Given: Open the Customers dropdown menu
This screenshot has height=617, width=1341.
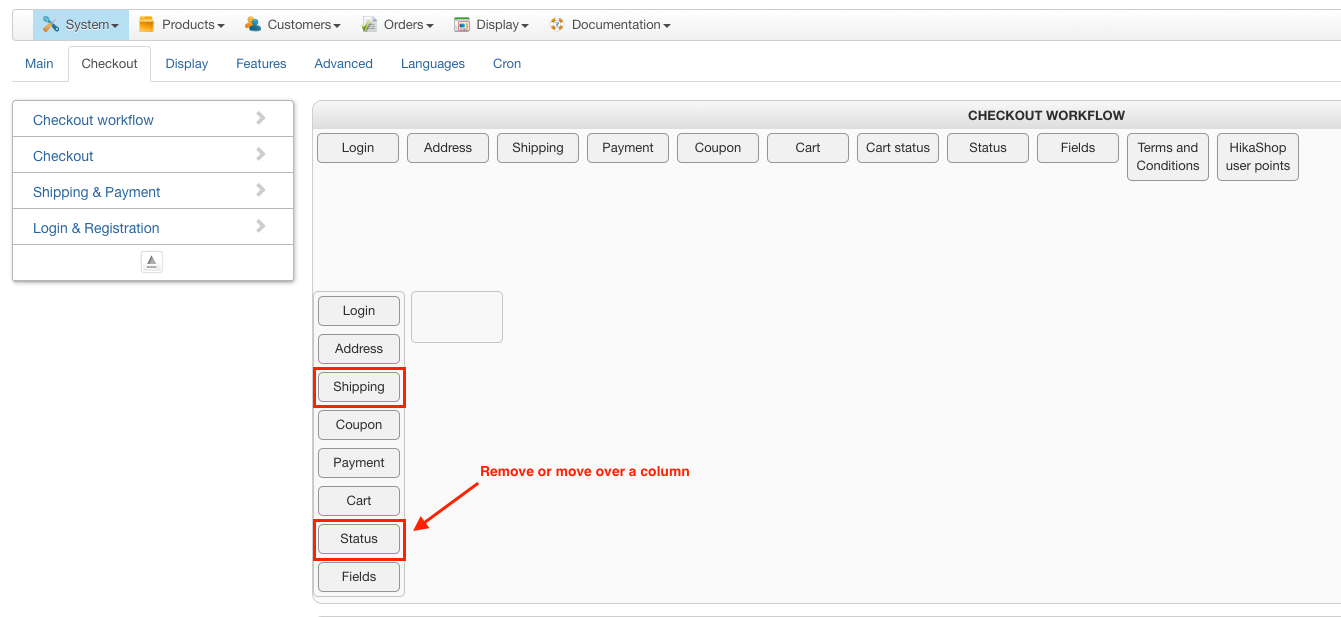Looking at the screenshot, I should [292, 25].
